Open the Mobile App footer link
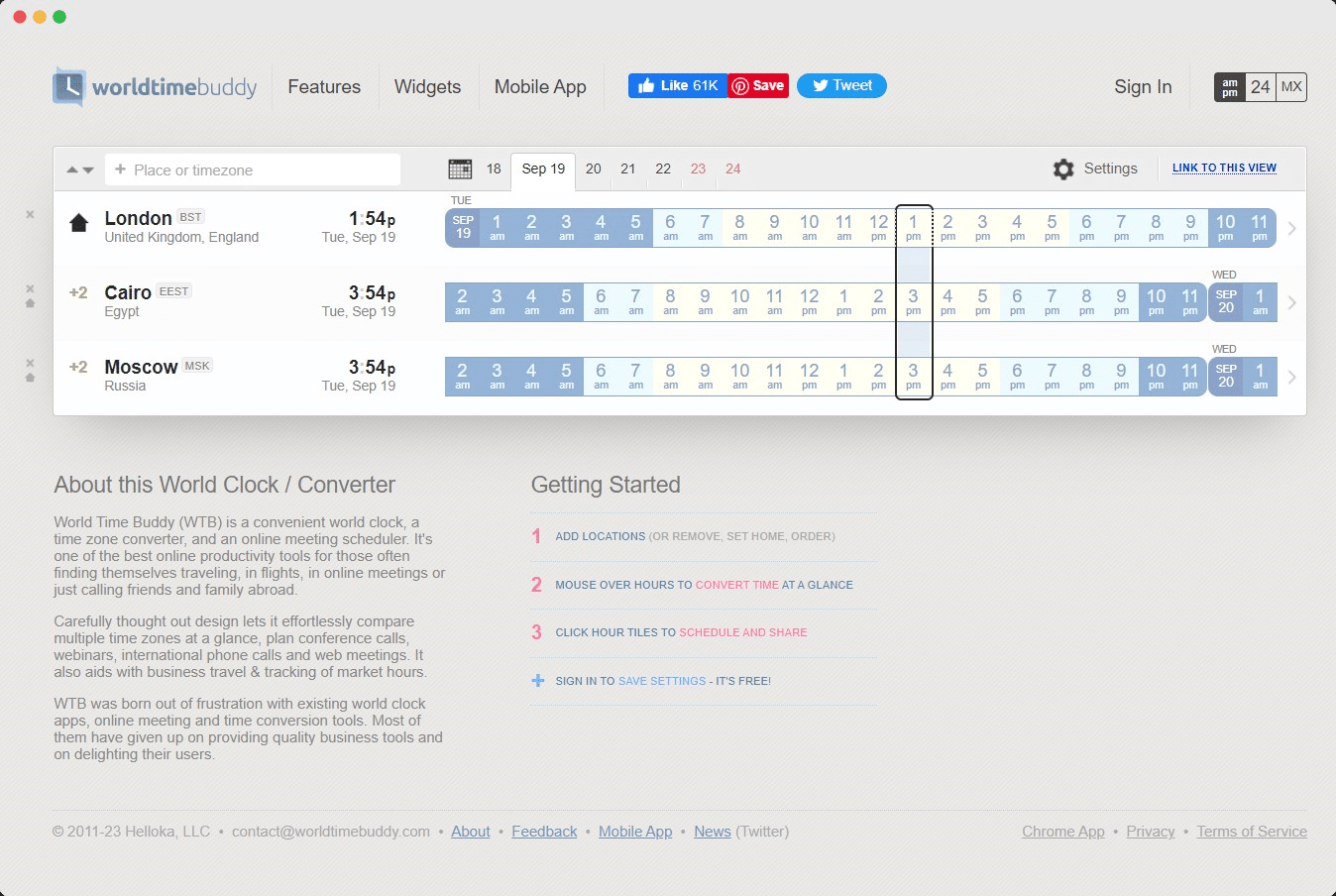 [635, 832]
